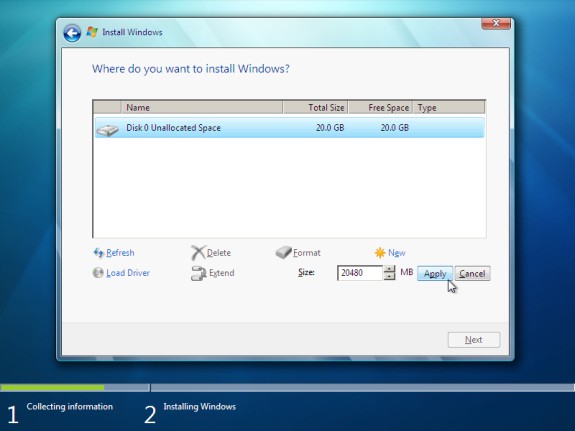Increase partition size with the up spinner arrow

pyautogui.click(x=389, y=269)
